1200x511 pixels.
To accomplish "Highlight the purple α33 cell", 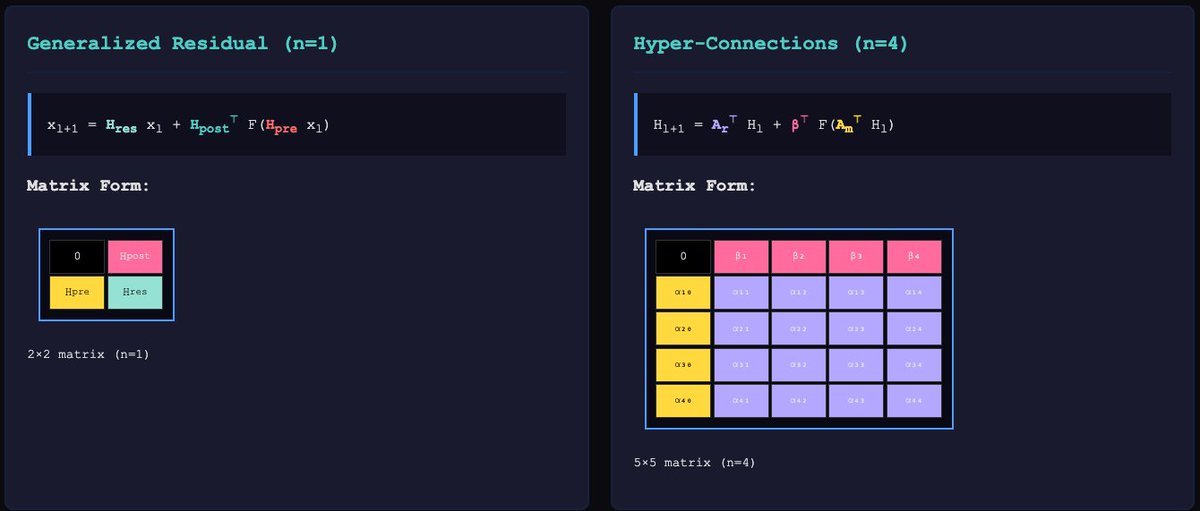I will point(856,364).
